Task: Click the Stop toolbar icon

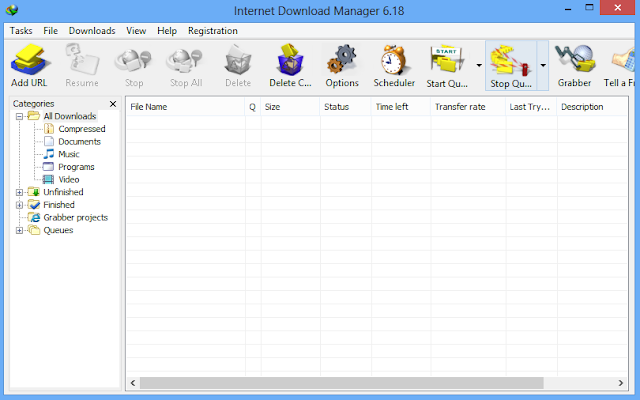Action: 133,60
